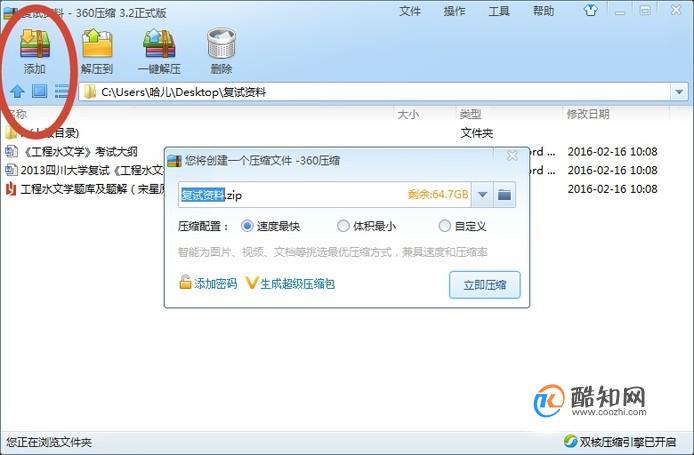
Task: Click Word icon of 2013四川大学复试 file
Action: (11, 170)
